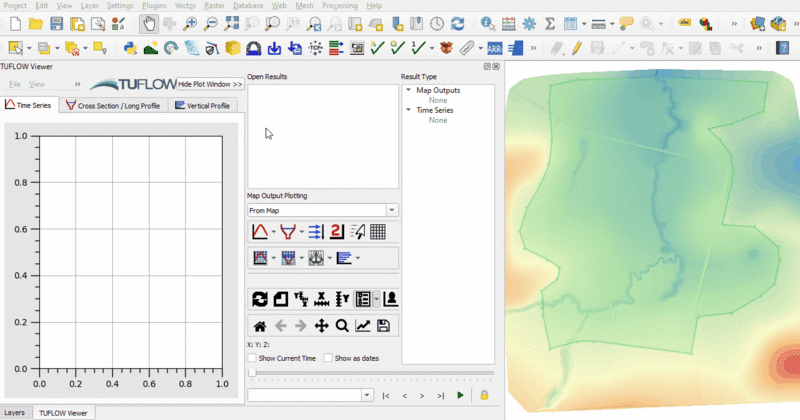Viewport: 800px width, 420px height.
Task: Click the Hide Plot Window button
Action: 210,85
